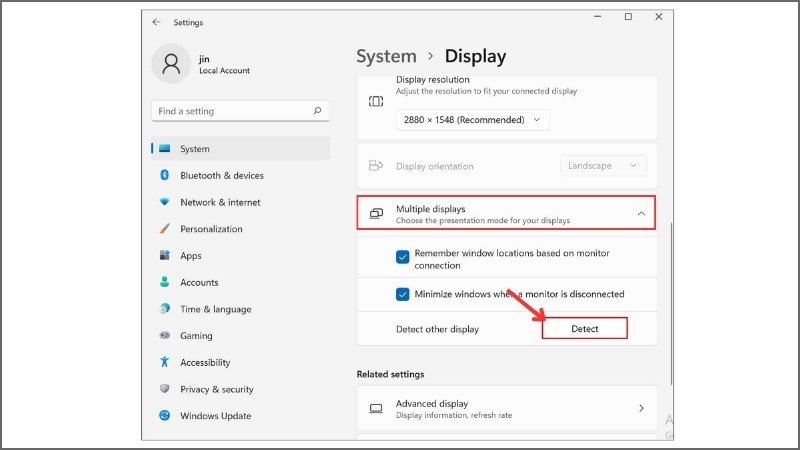Click the search magnifier icon
800x450 pixels.
coord(317,111)
